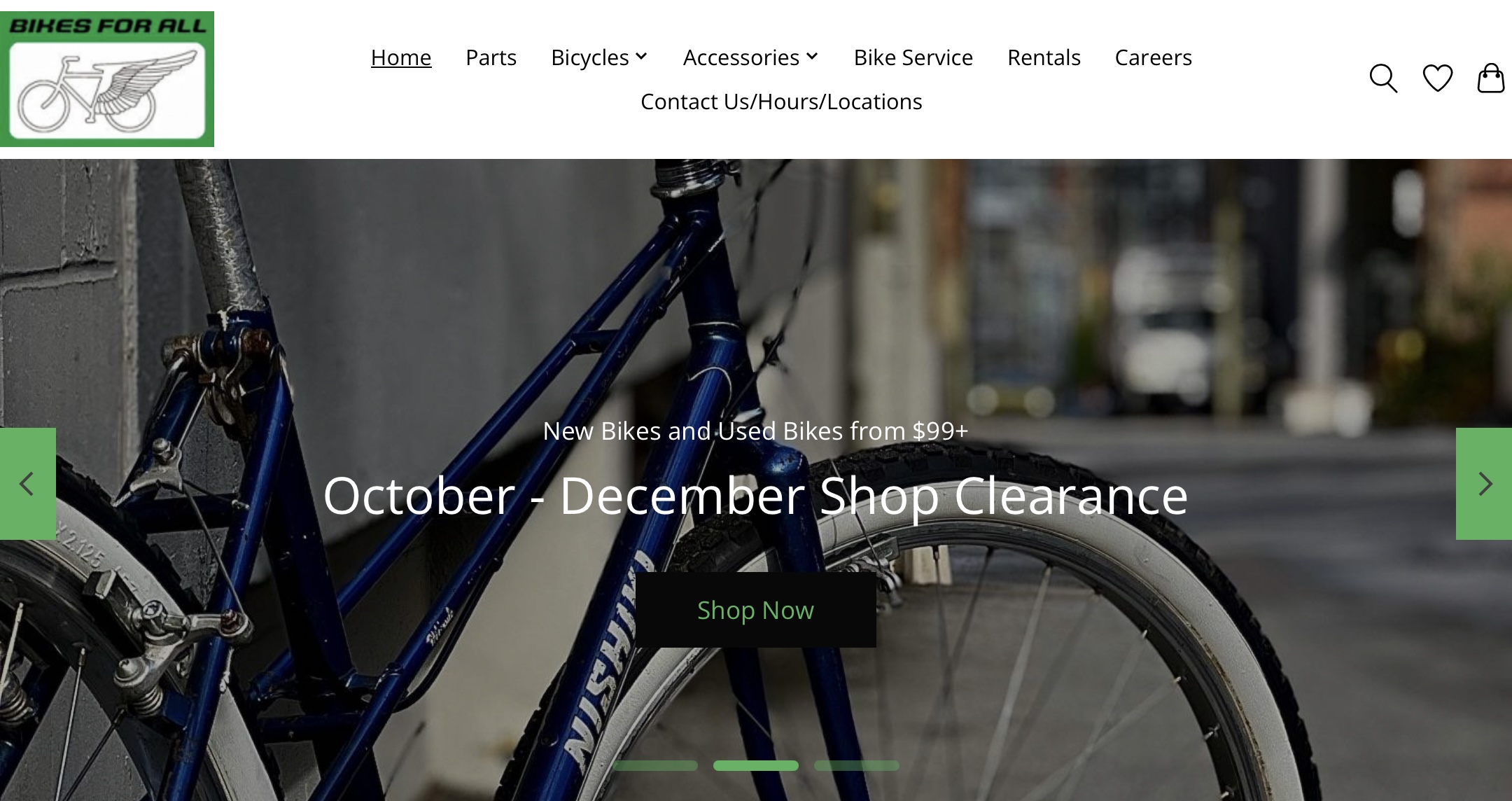1512x801 pixels.
Task: Visit the Careers page link
Action: click(1154, 57)
